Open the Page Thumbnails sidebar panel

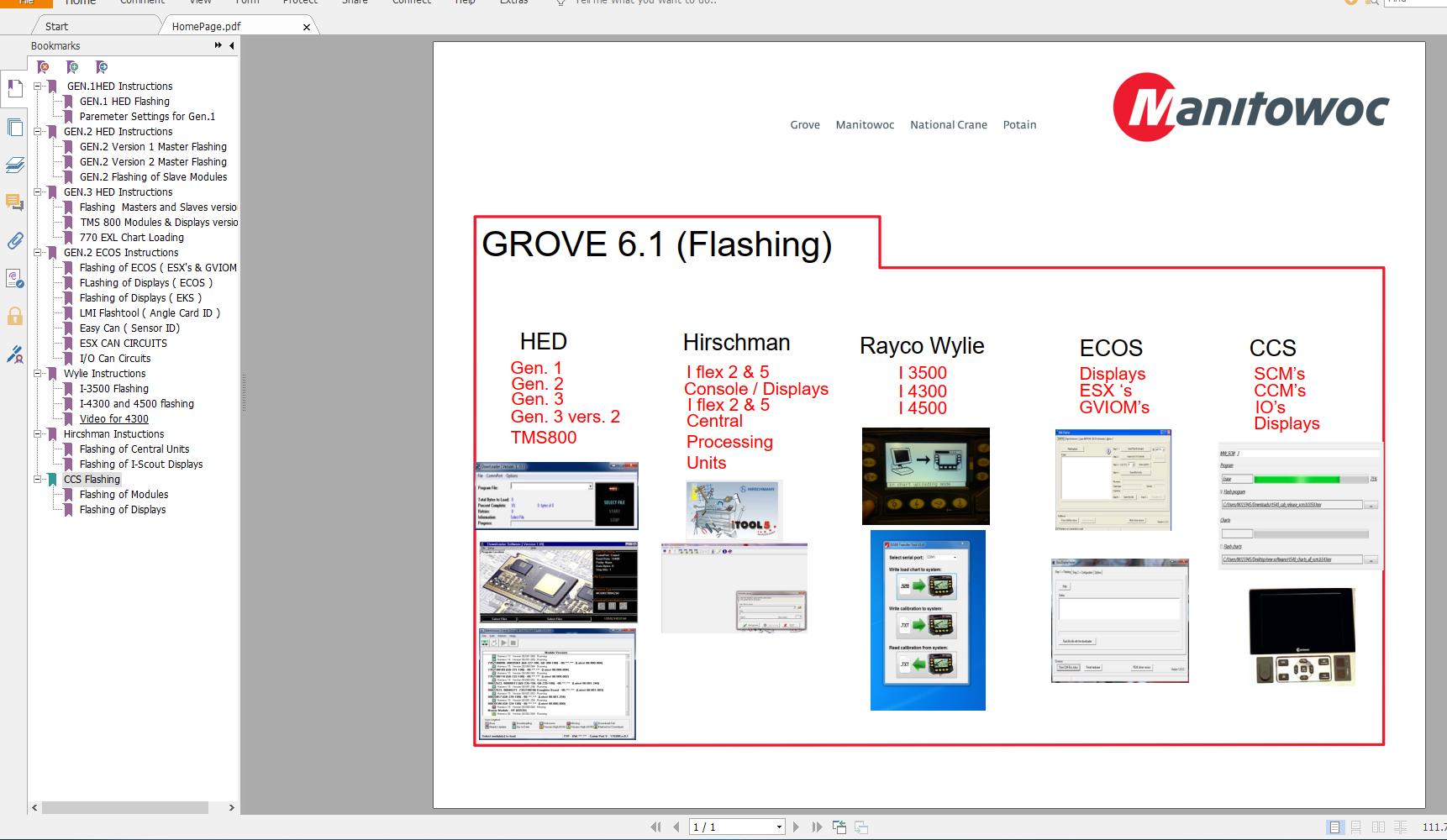[14, 128]
